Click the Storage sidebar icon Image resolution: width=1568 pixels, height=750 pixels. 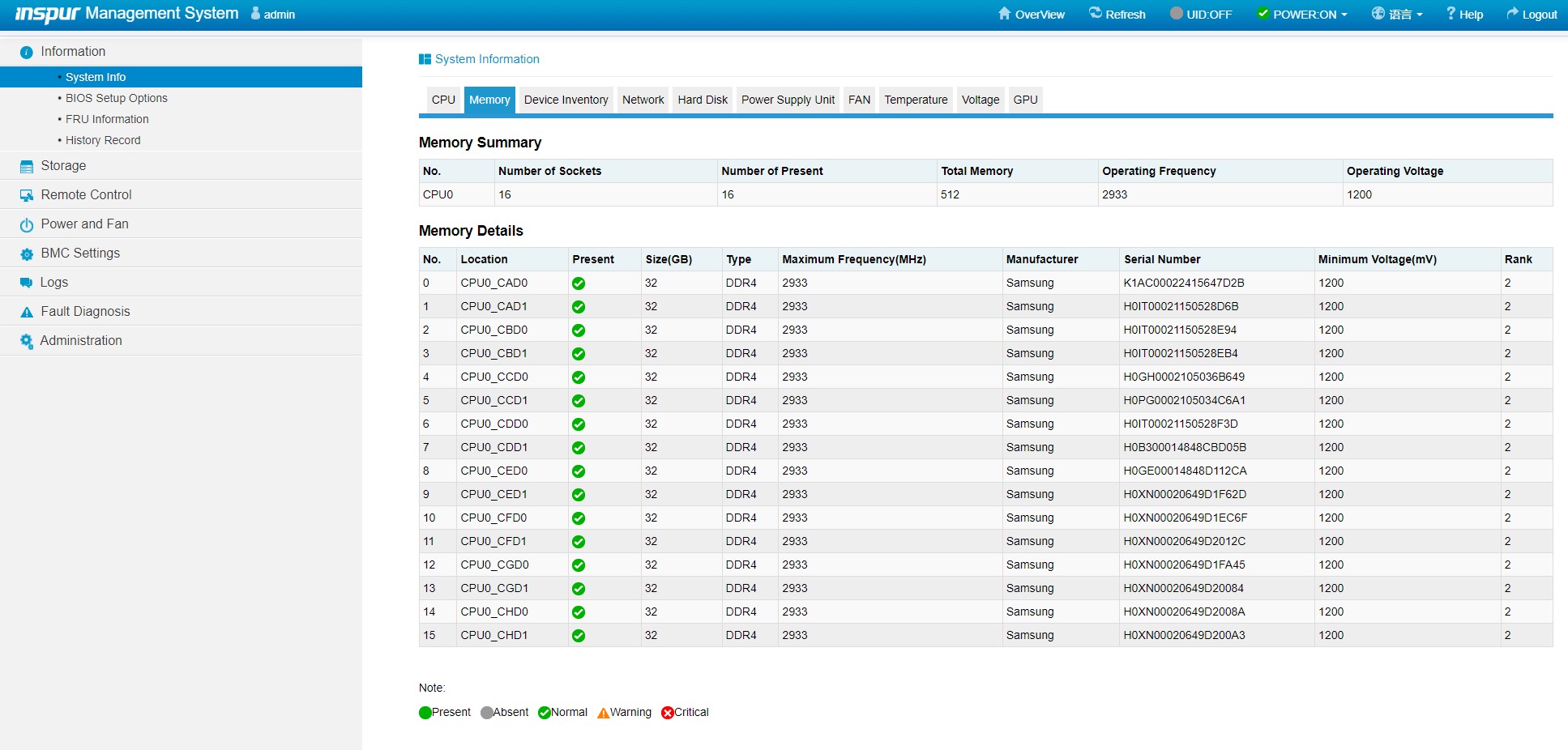27,166
